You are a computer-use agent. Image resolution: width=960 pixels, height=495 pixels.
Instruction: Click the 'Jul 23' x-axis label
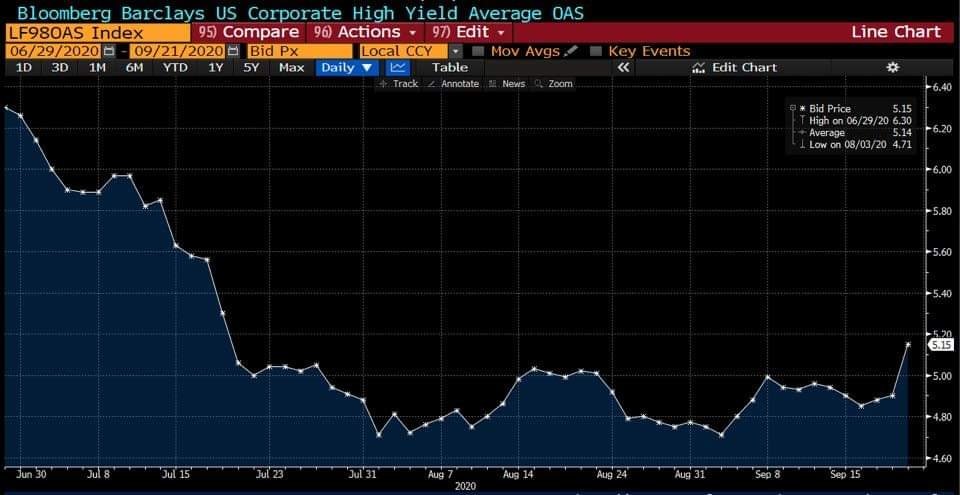(269, 474)
